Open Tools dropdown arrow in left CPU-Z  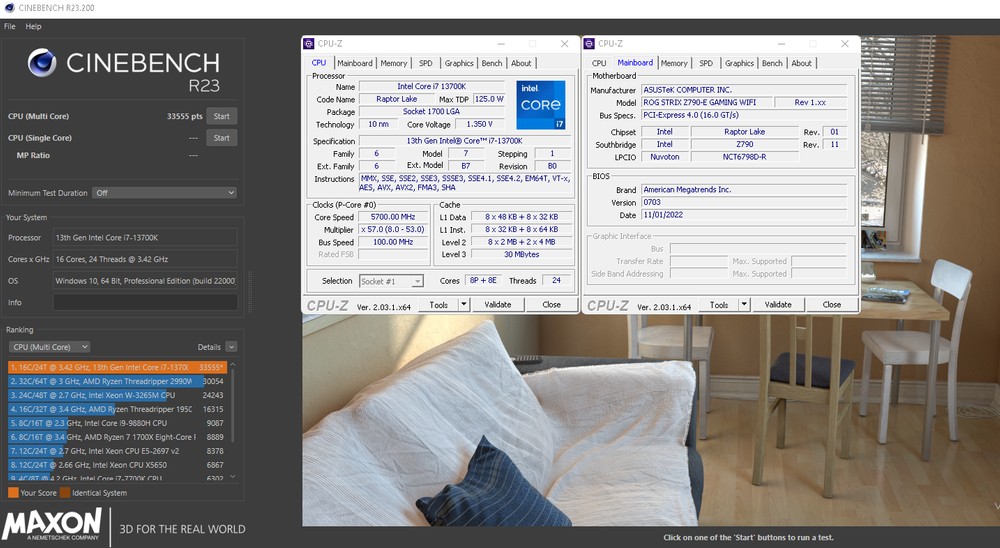click(464, 305)
